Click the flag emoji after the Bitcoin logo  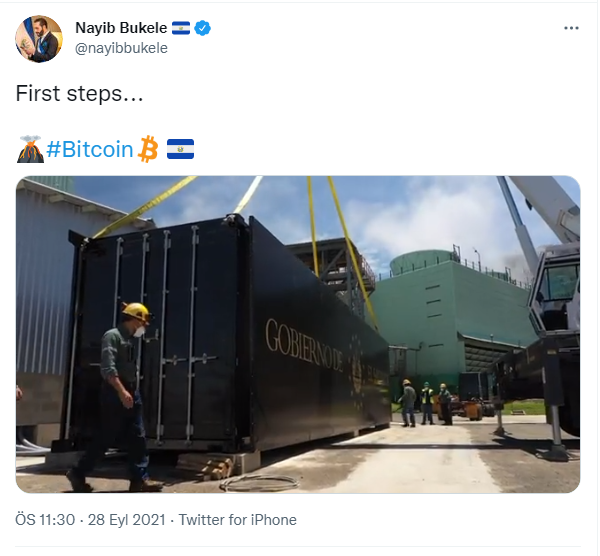(x=180, y=150)
